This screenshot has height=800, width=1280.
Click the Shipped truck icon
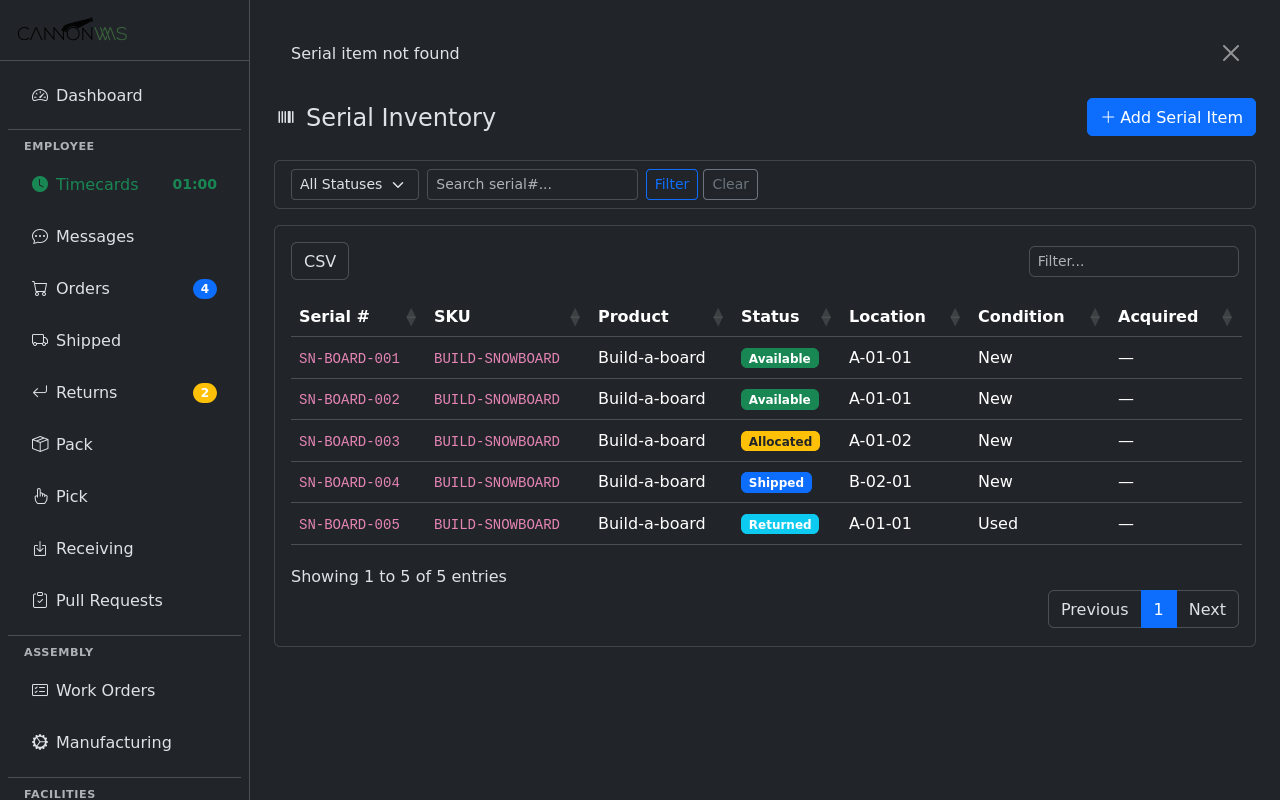tap(39, 340)
